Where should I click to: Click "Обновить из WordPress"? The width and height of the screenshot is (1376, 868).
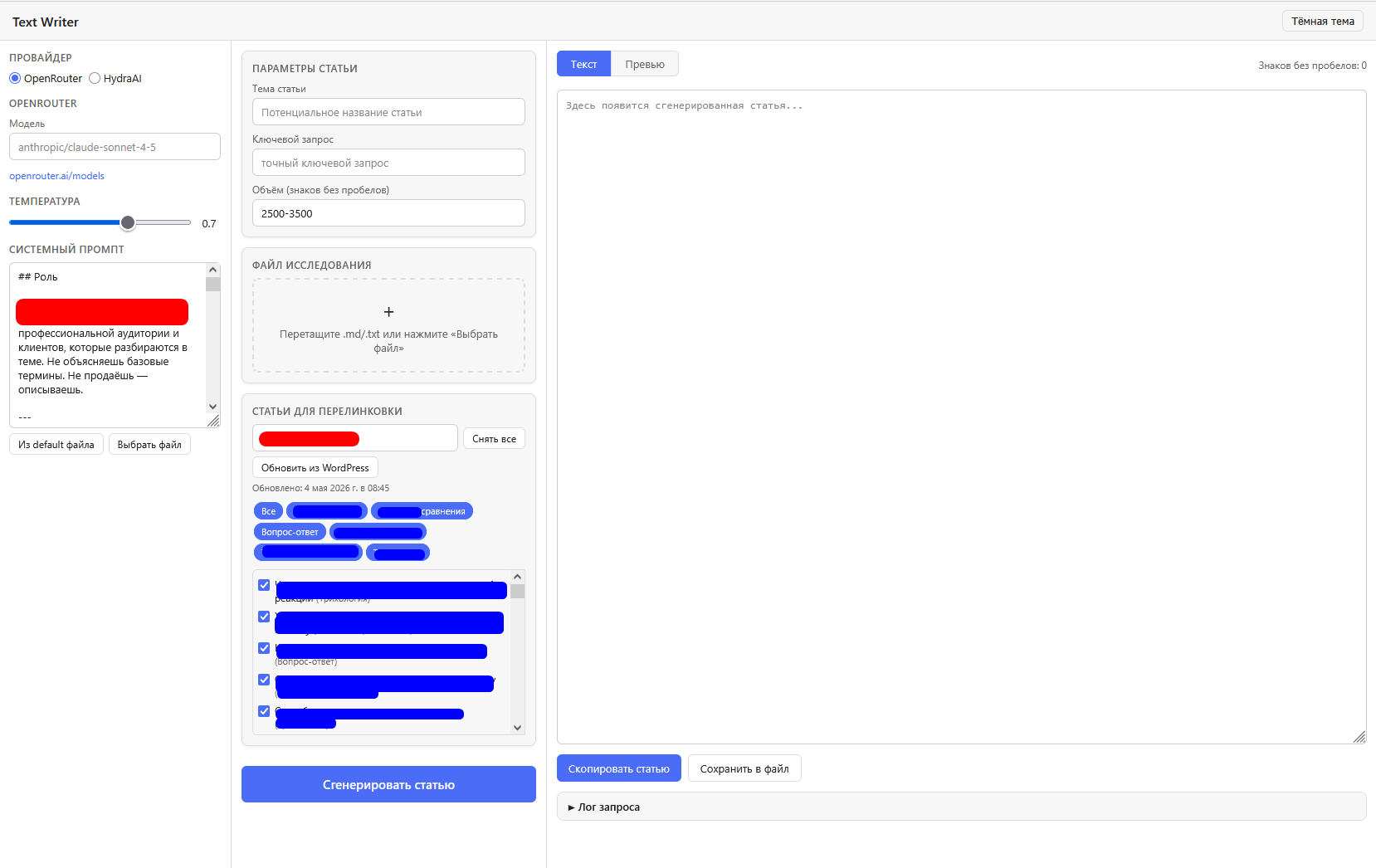(x=315, y=467)
